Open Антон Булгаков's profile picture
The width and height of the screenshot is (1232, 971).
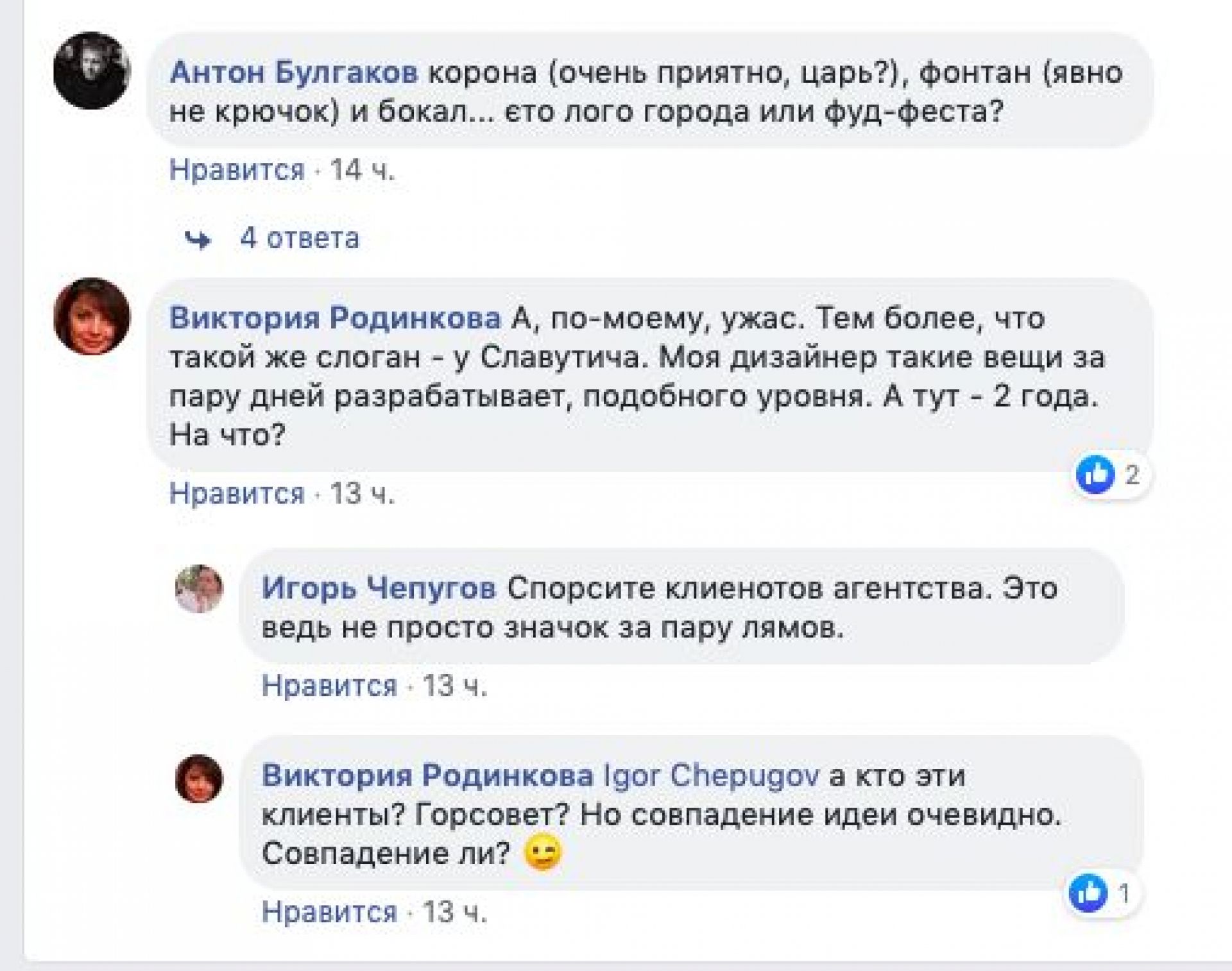(x=92, y=71)
